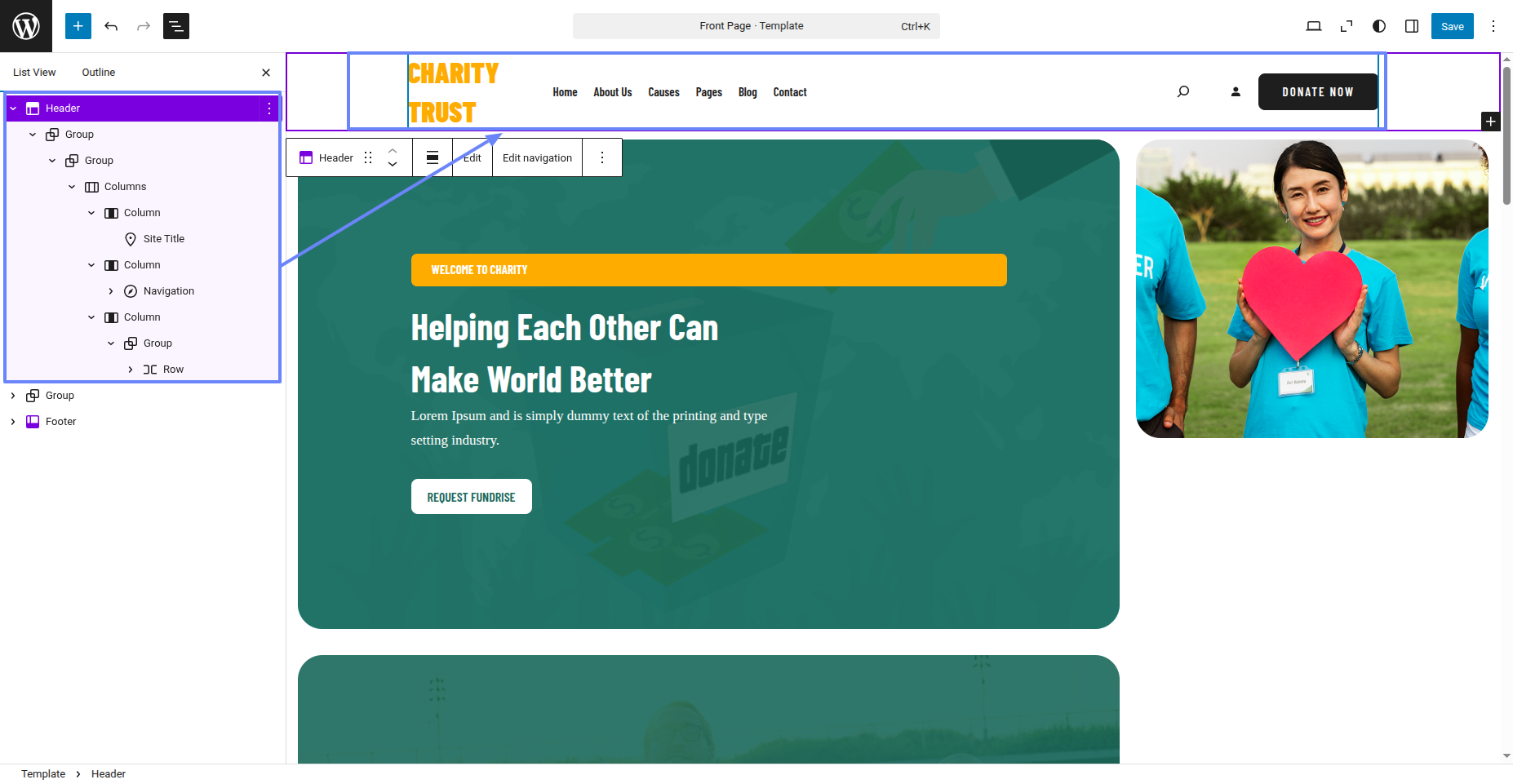
Task: Click the DONATE NOW button
Action: [x=1317, y=91]
